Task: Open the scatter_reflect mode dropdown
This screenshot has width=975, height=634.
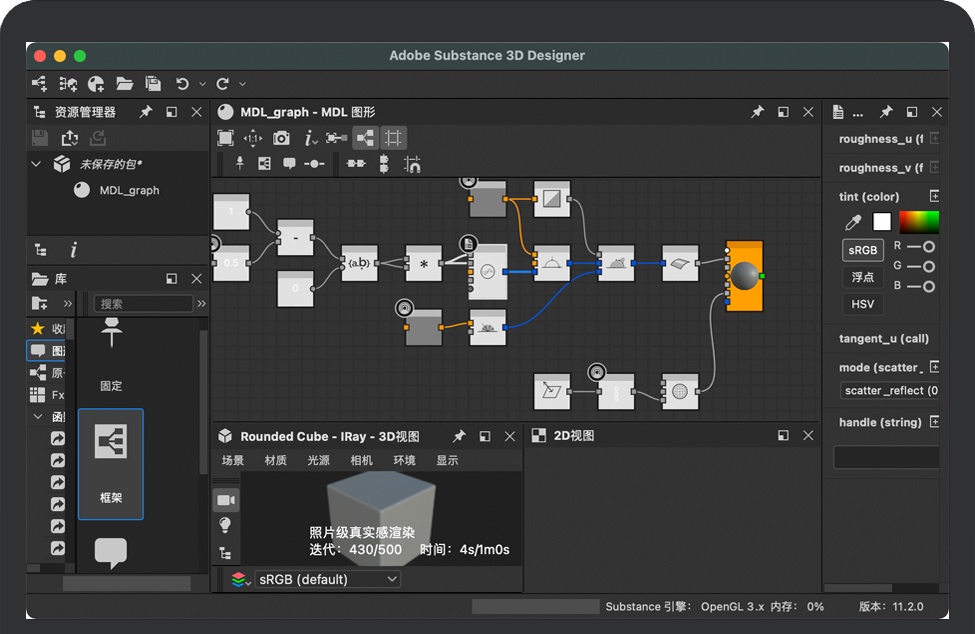Action: 888,391
